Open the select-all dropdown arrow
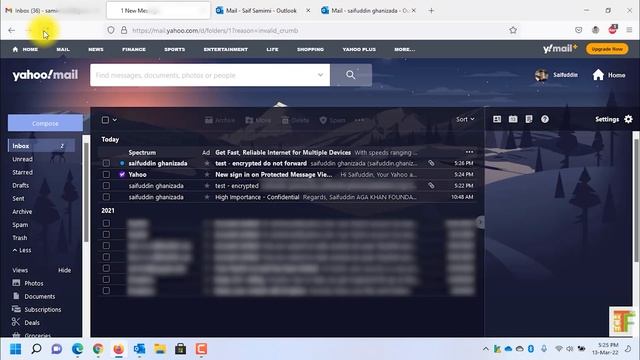 (115, 120)
